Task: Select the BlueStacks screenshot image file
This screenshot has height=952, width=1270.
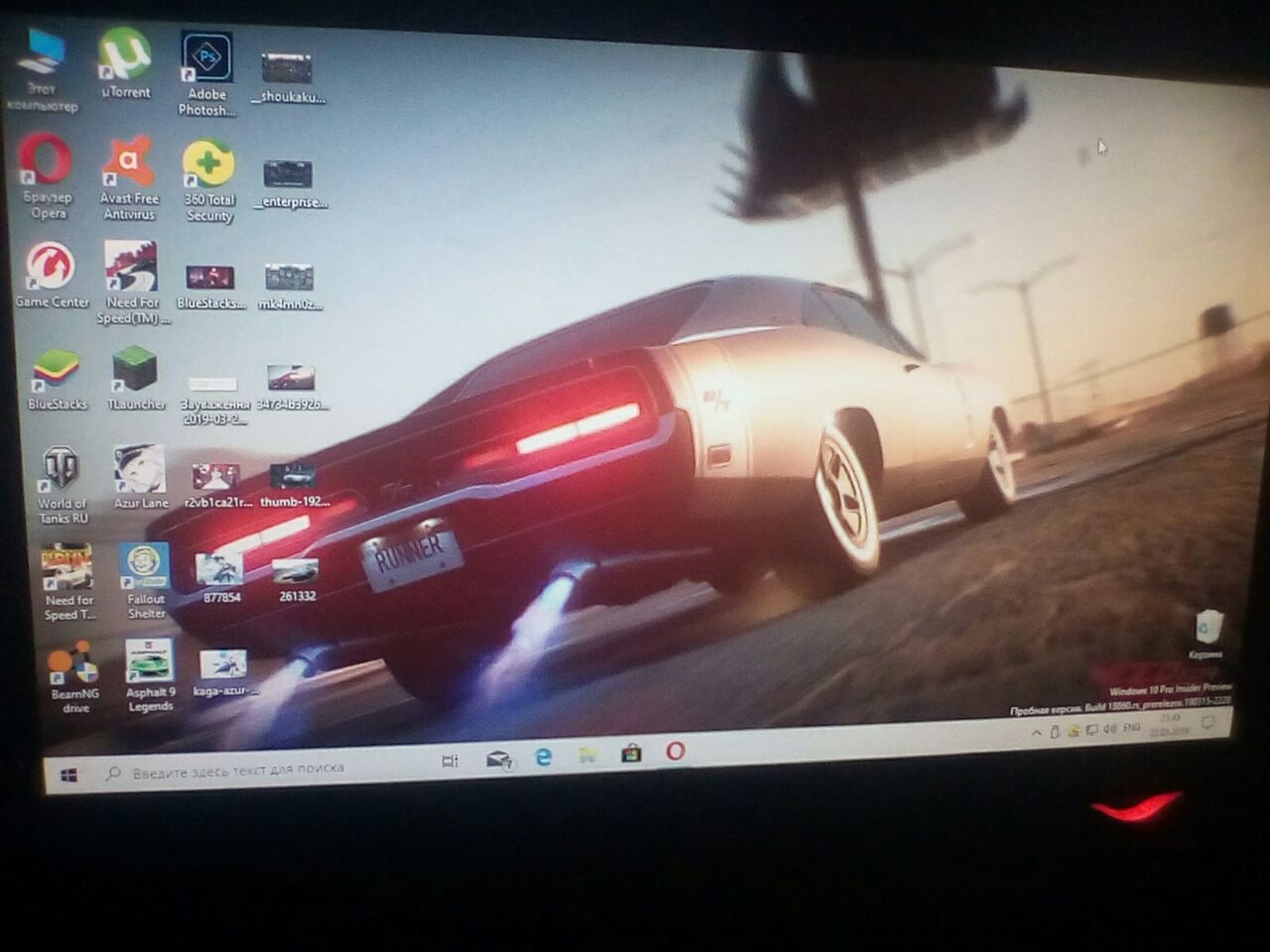Action: pyautogui.click(x=210, y=287)
